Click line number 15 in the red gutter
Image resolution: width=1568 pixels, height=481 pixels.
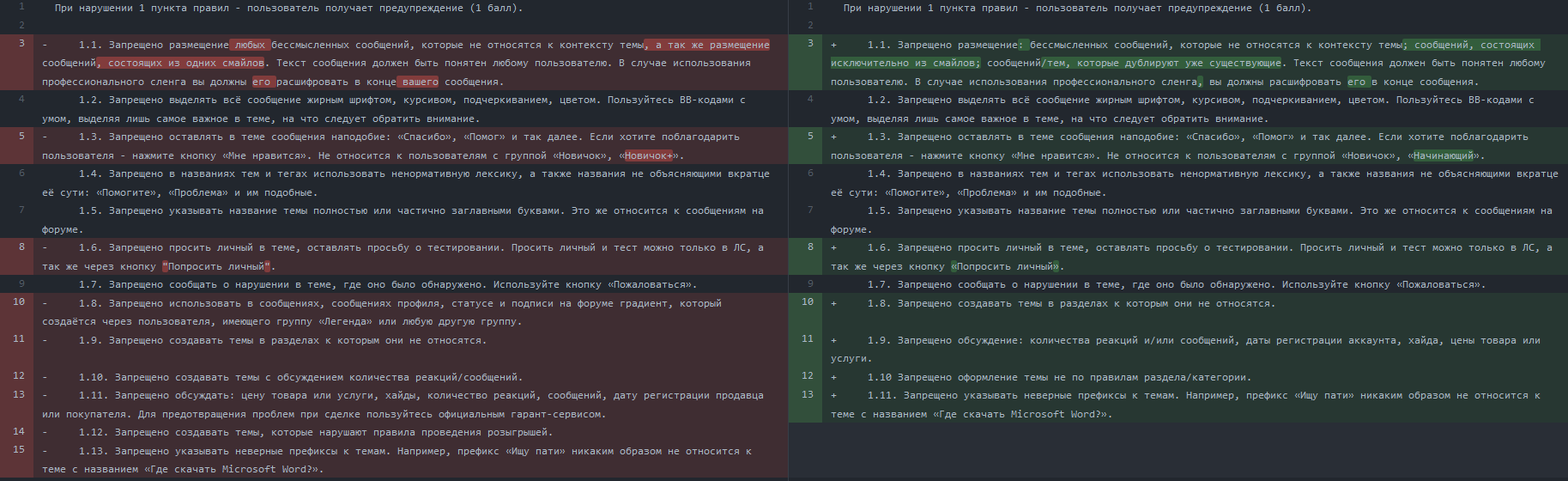(19, 449)
